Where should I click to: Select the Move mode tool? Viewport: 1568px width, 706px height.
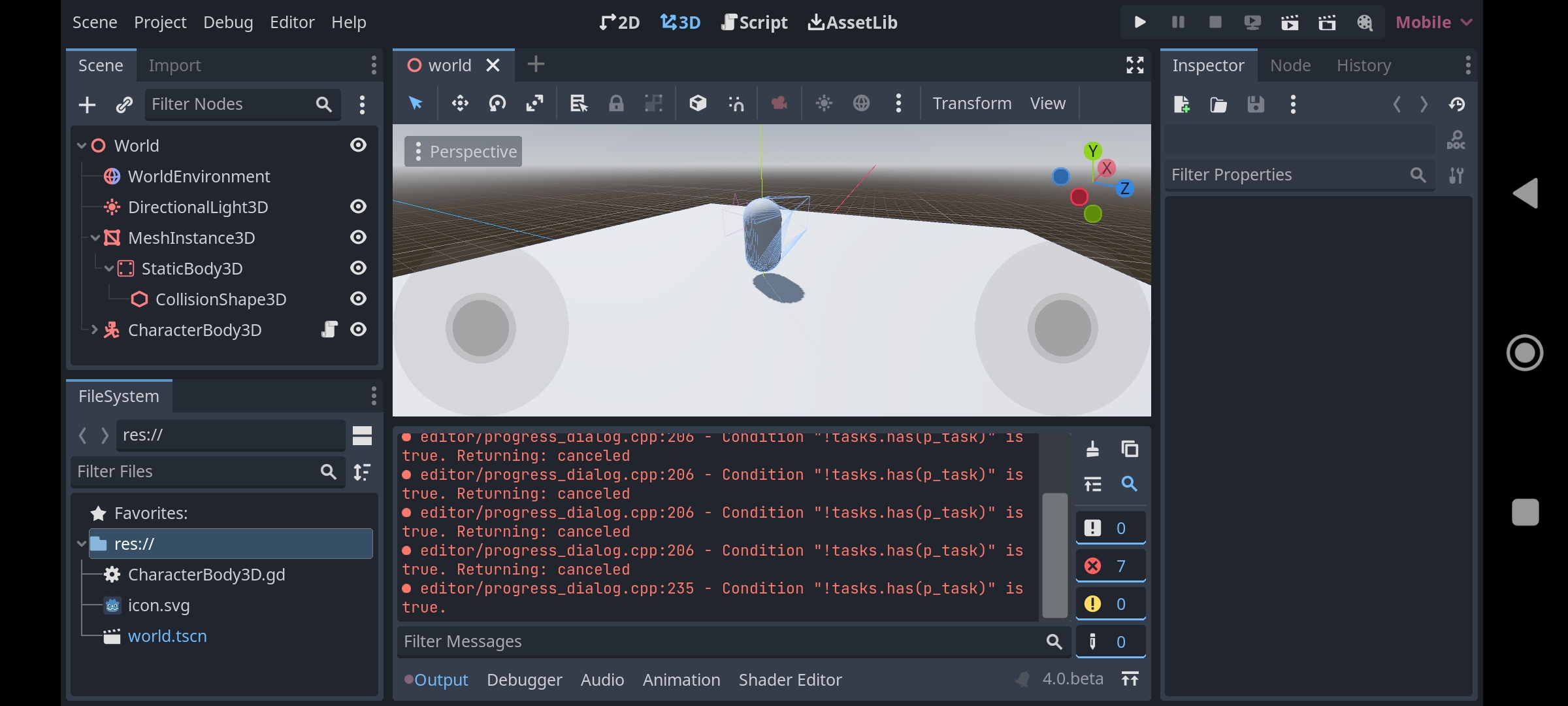[459, 103]
